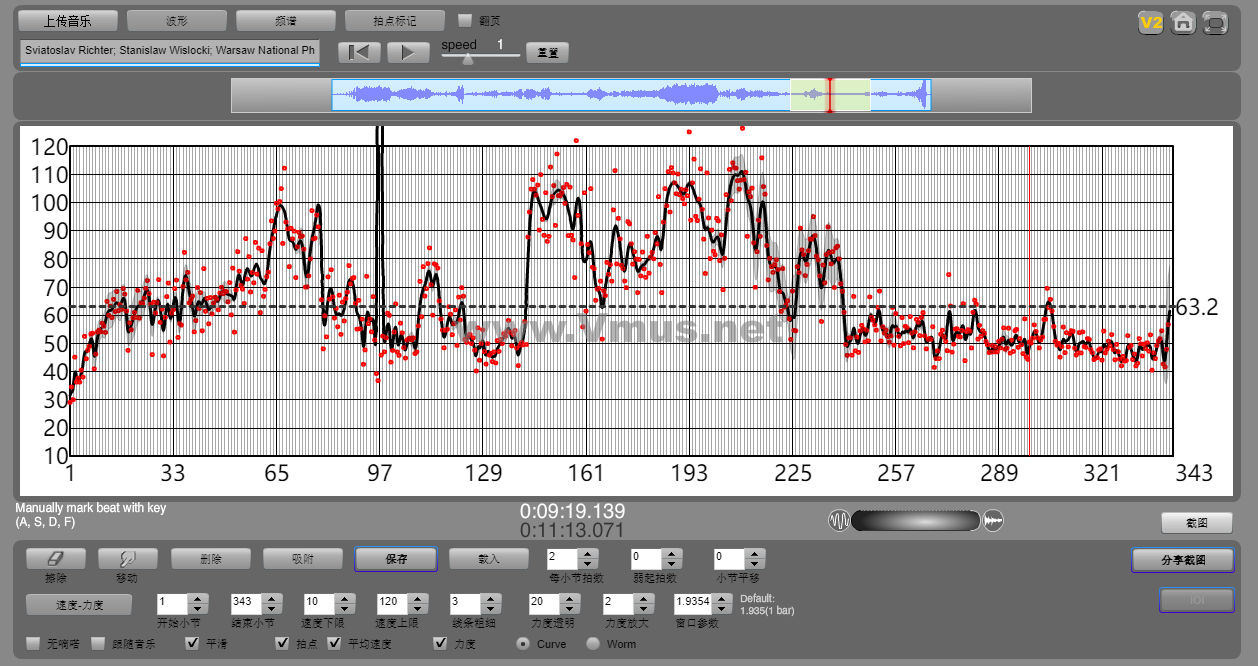This screenshot has width=1258, height=666.
Task: Enable the 翻页 page-flip checkbox
Action: [464, 20]
